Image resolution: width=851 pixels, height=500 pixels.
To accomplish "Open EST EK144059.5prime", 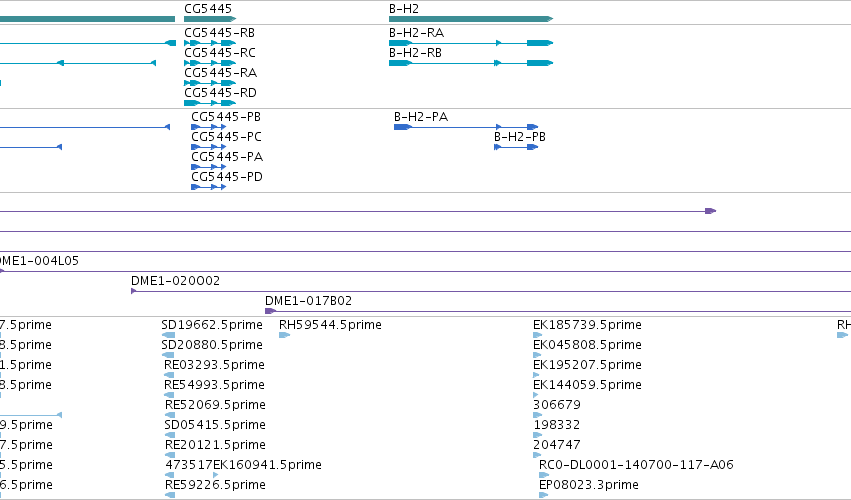I will 587,385.
